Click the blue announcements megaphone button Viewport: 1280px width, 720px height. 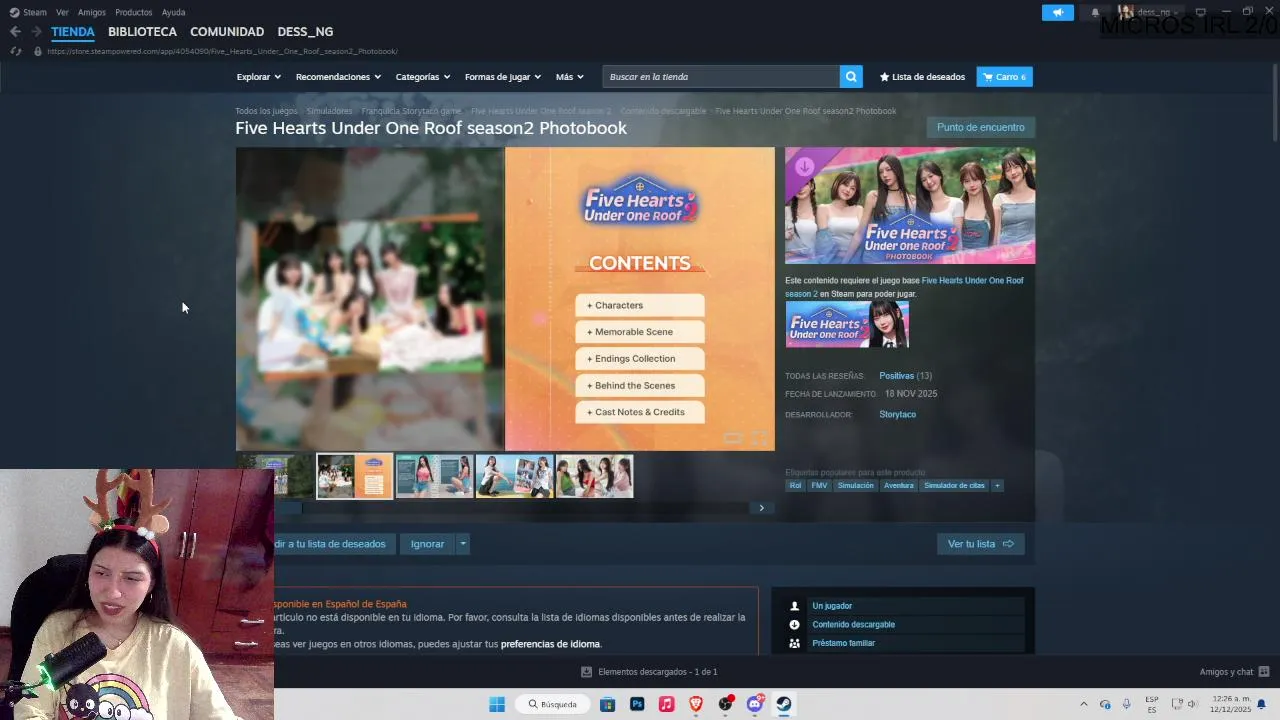1057,12
